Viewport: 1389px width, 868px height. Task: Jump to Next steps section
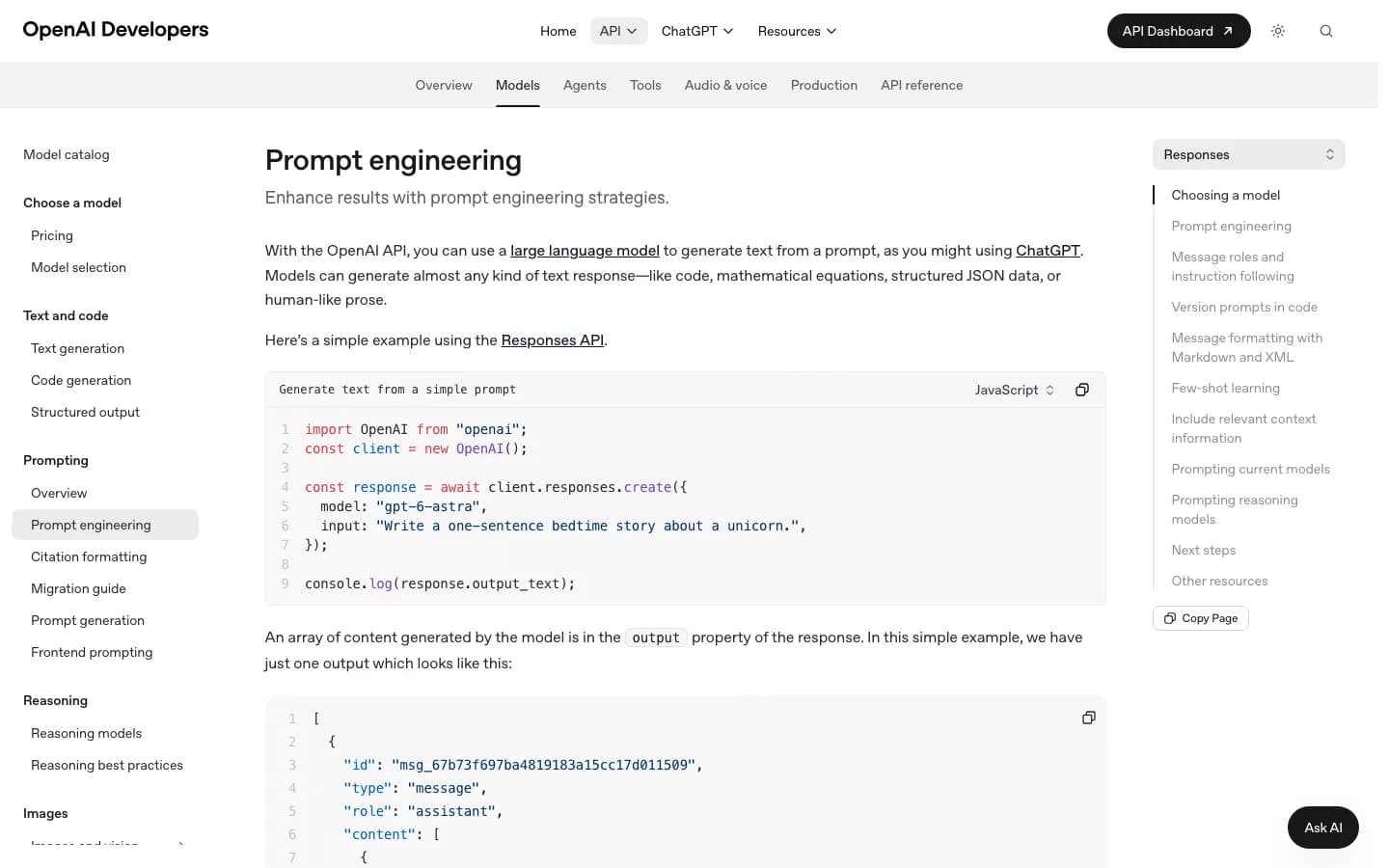pos(1204,550)
